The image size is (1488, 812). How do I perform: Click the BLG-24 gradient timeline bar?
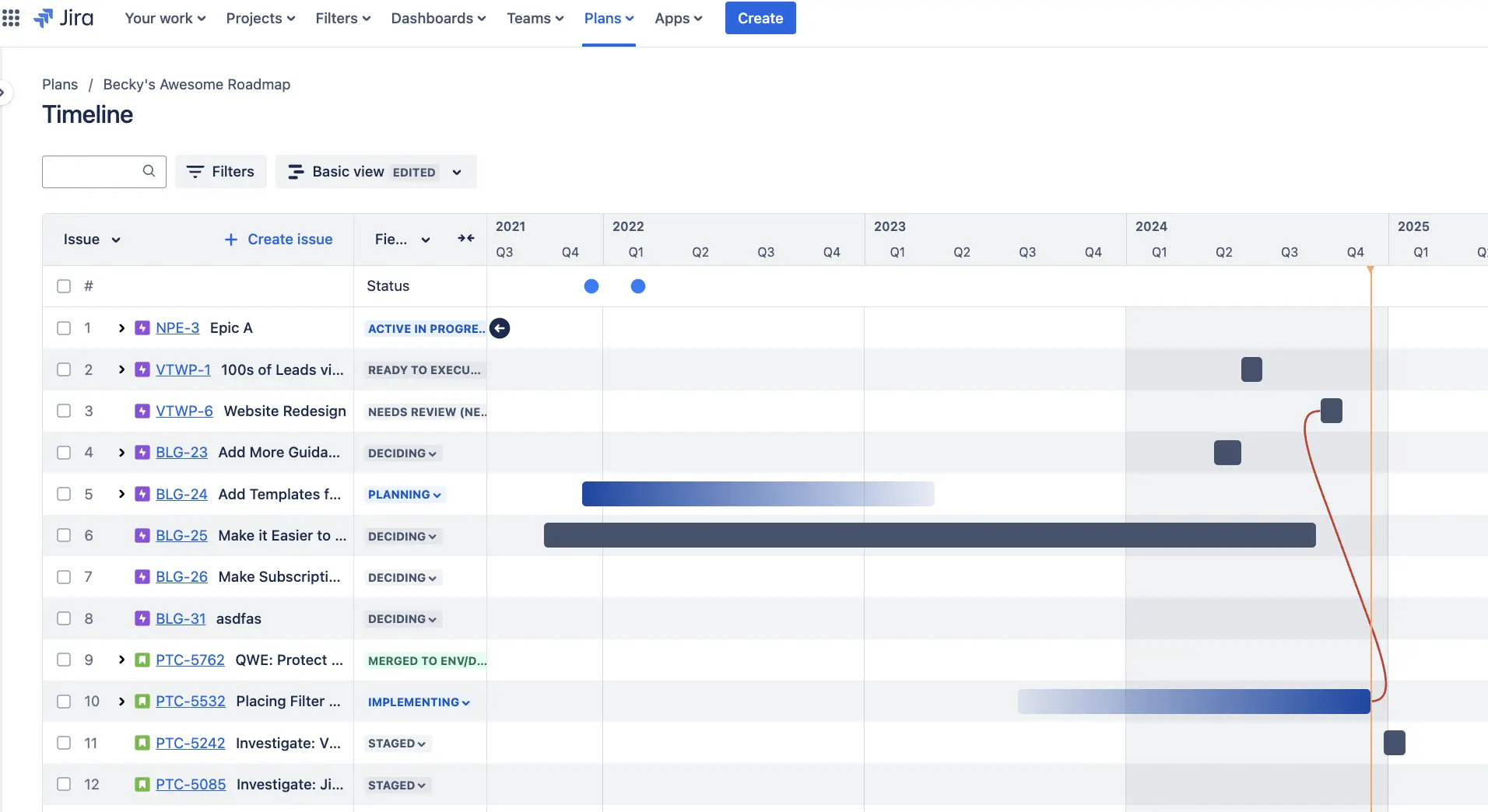tap(758, 494)
